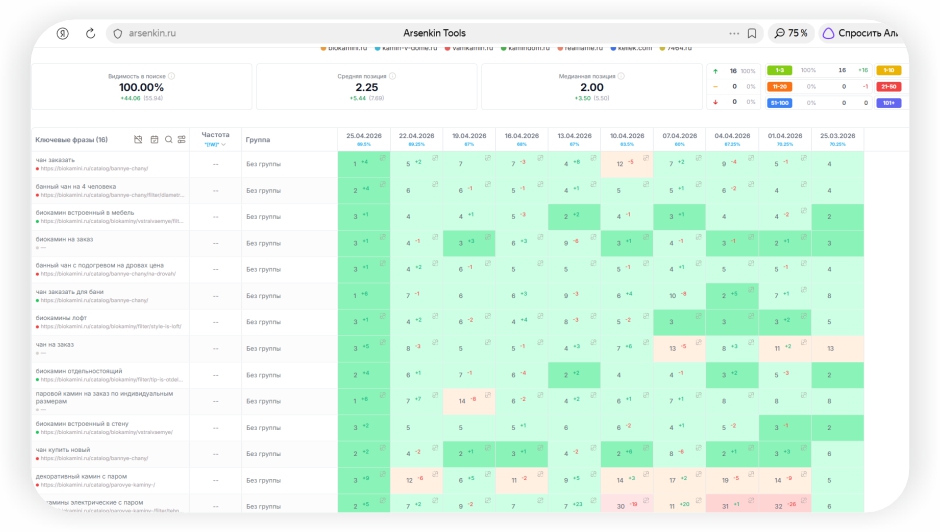
Task: Reload the page with browser refresh icon
Action: [91, 34]
